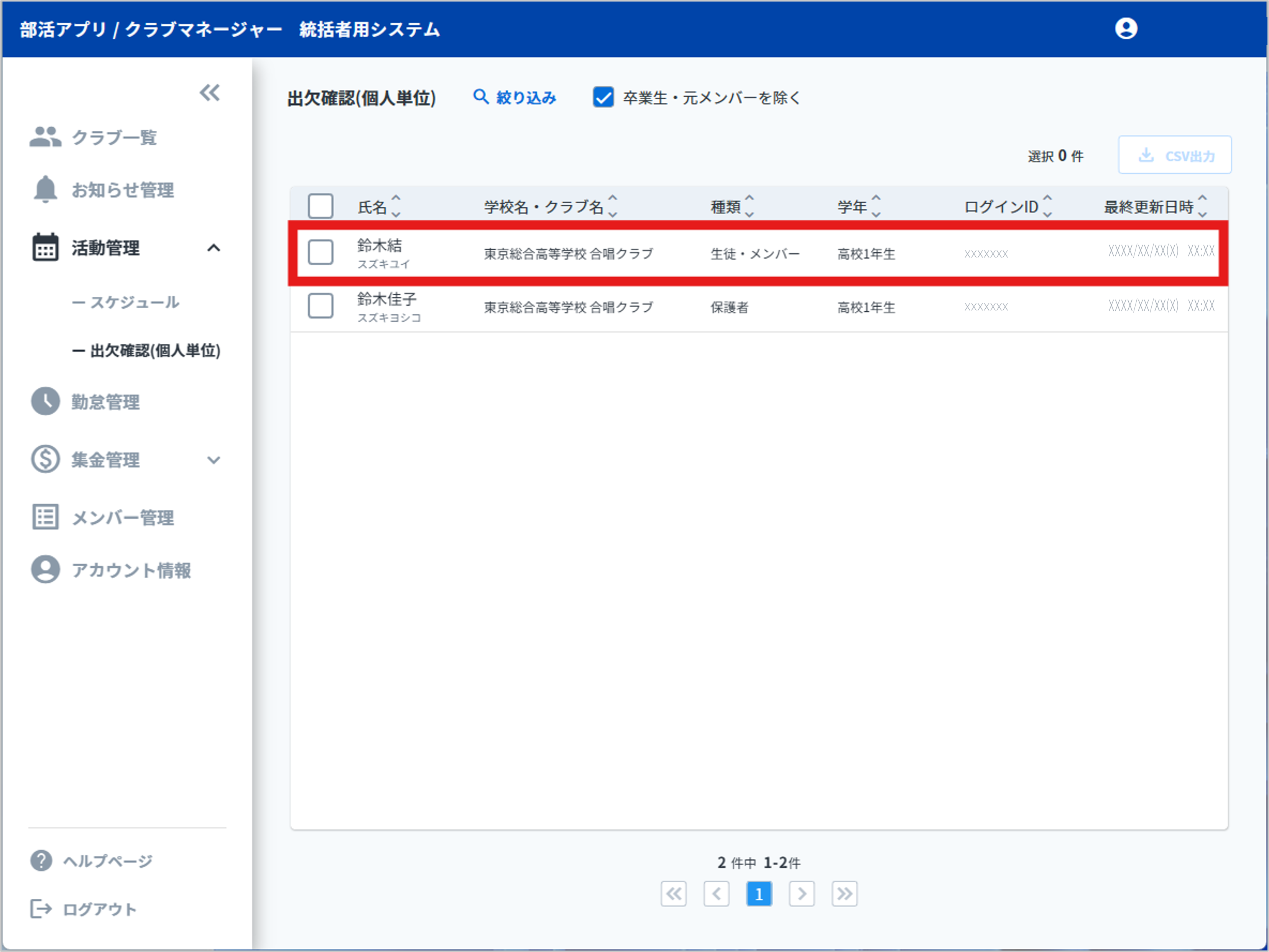Go to next page of results
Image resolution: width=1269 pixels, height=952 pixels.
(801, 893)
